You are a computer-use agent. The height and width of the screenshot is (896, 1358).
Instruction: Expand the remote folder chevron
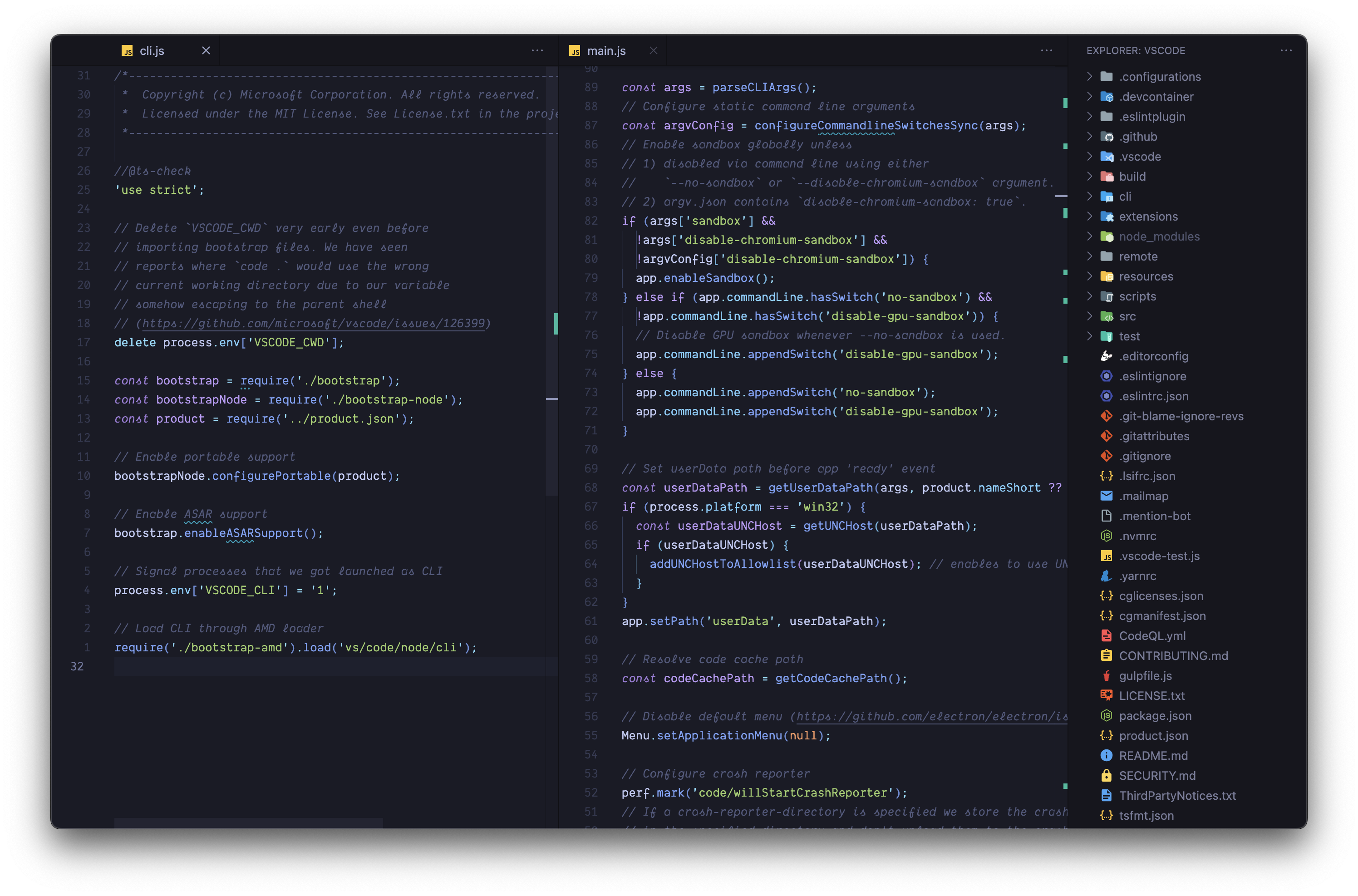pos(1089,256)
